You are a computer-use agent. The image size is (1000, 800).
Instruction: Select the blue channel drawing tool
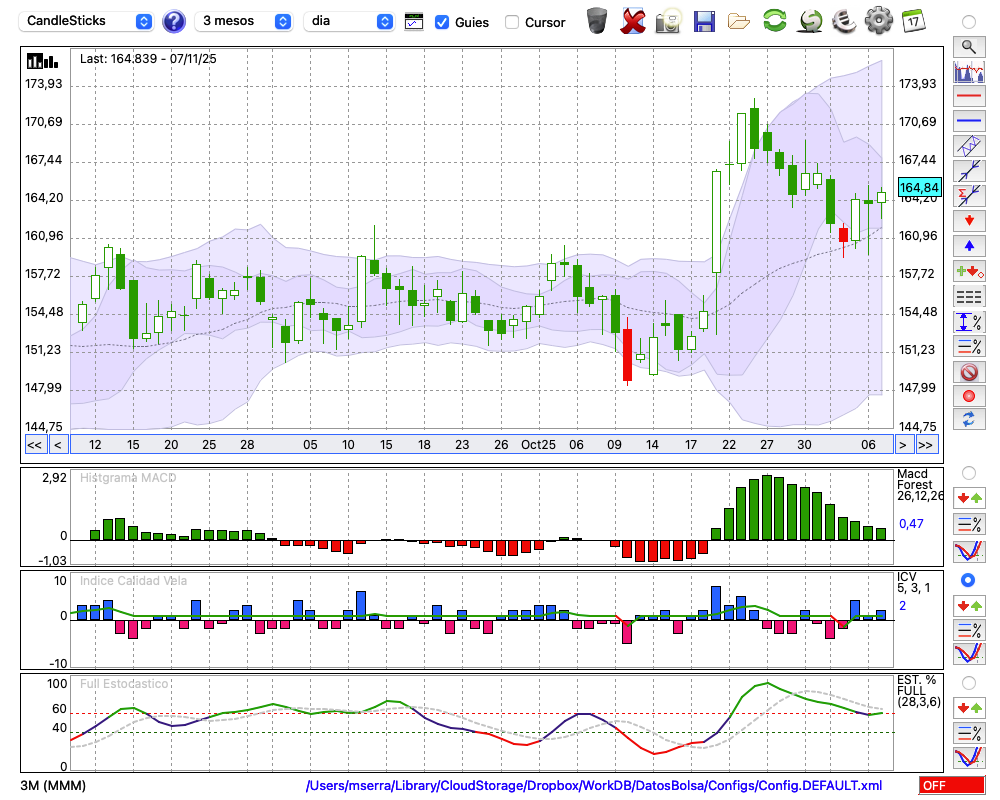[x=968, y=145]
